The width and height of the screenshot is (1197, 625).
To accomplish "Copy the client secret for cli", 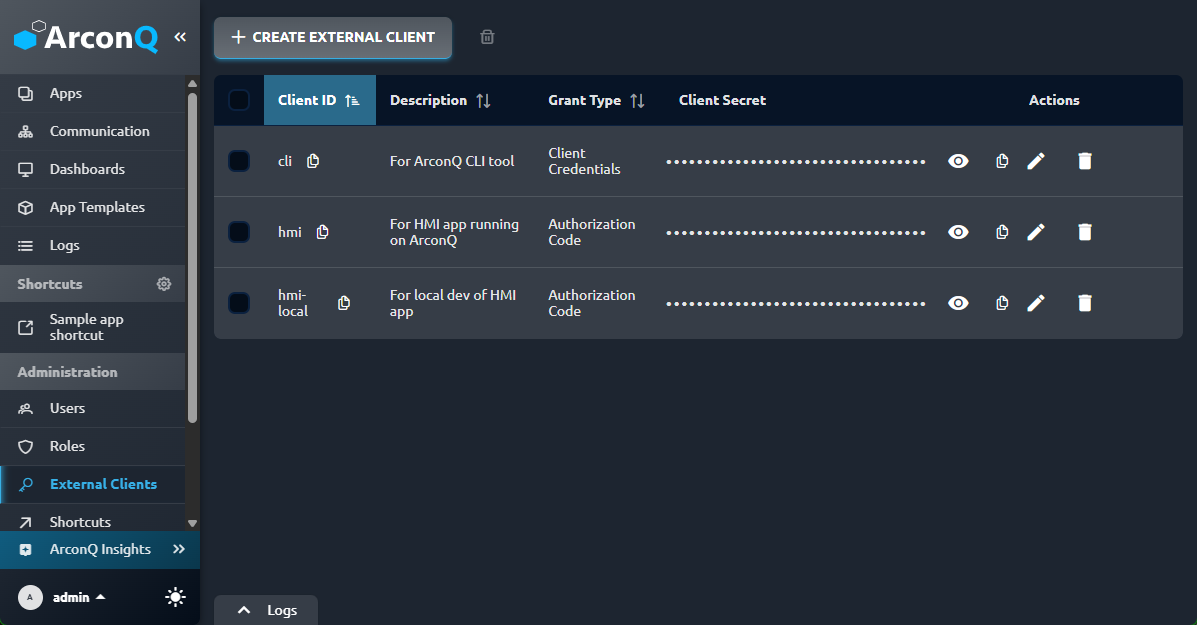I will [1002, 161].
